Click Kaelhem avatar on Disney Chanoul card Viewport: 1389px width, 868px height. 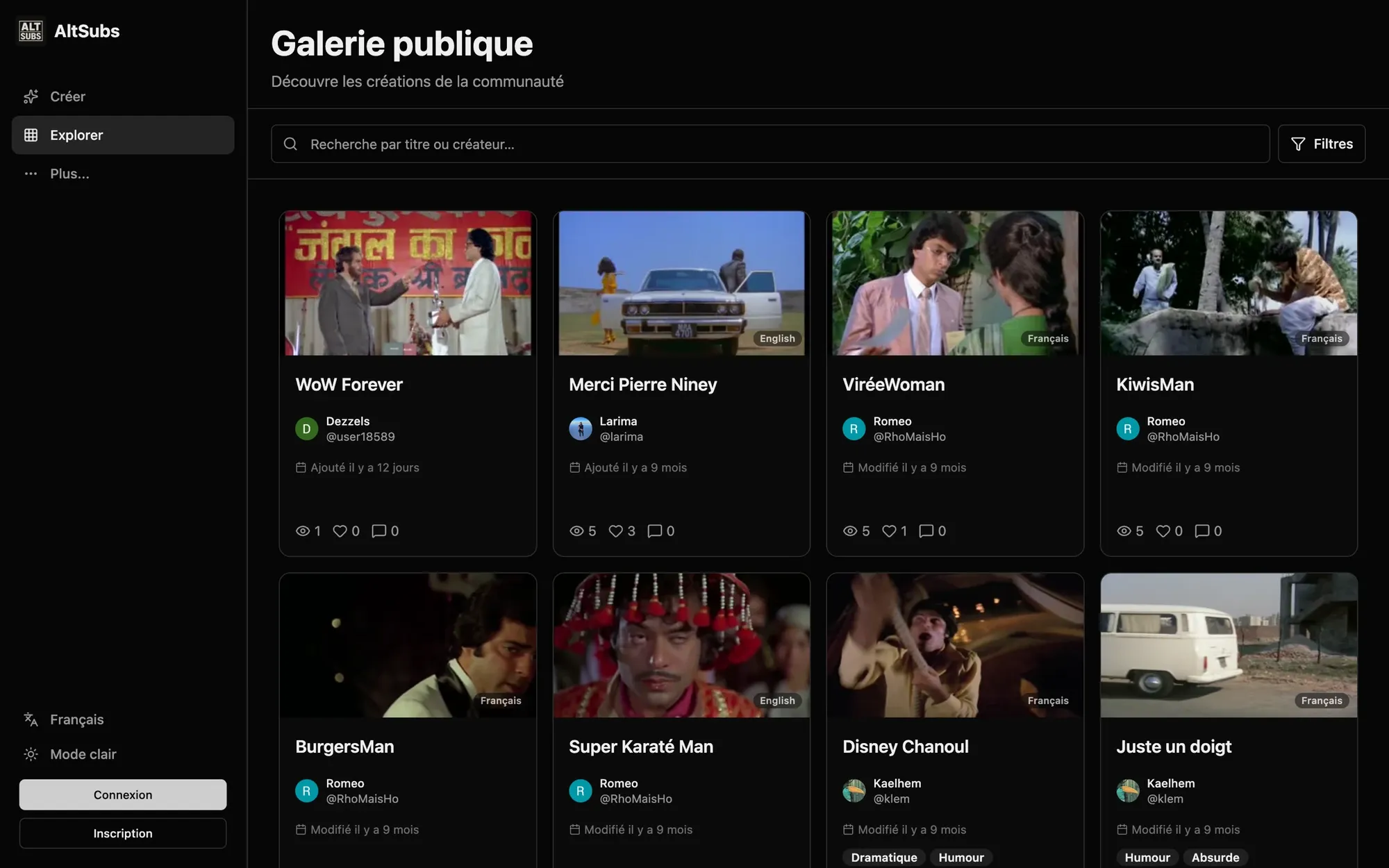[854, 791]
